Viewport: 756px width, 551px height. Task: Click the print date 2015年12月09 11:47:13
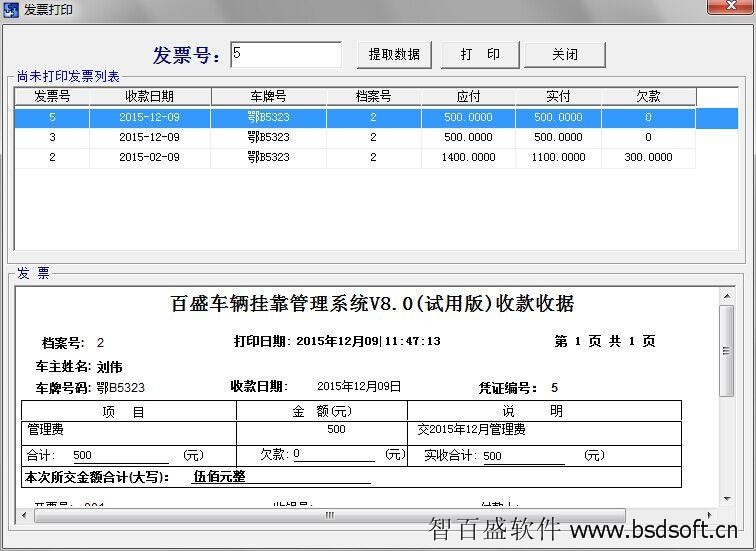click(368, 341)
